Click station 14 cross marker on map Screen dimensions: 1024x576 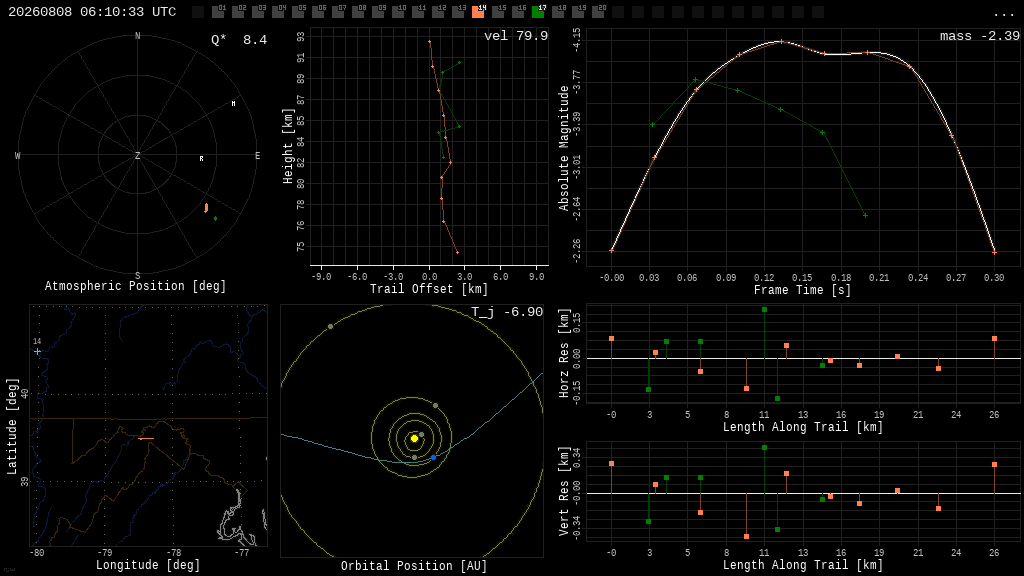pyautogui.click(x=37, y=351)
